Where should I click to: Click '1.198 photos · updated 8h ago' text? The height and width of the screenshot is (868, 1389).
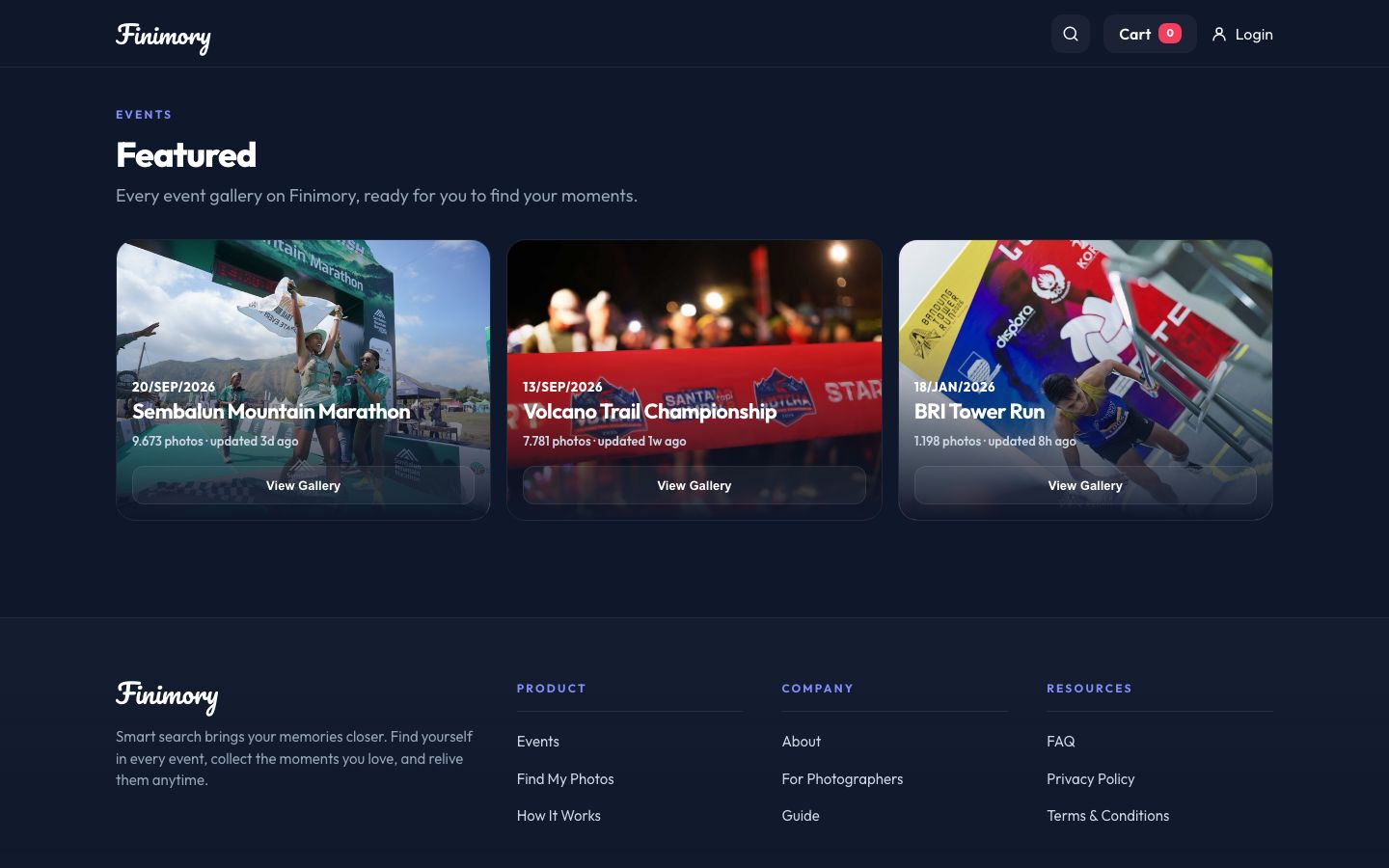point(995,441)
